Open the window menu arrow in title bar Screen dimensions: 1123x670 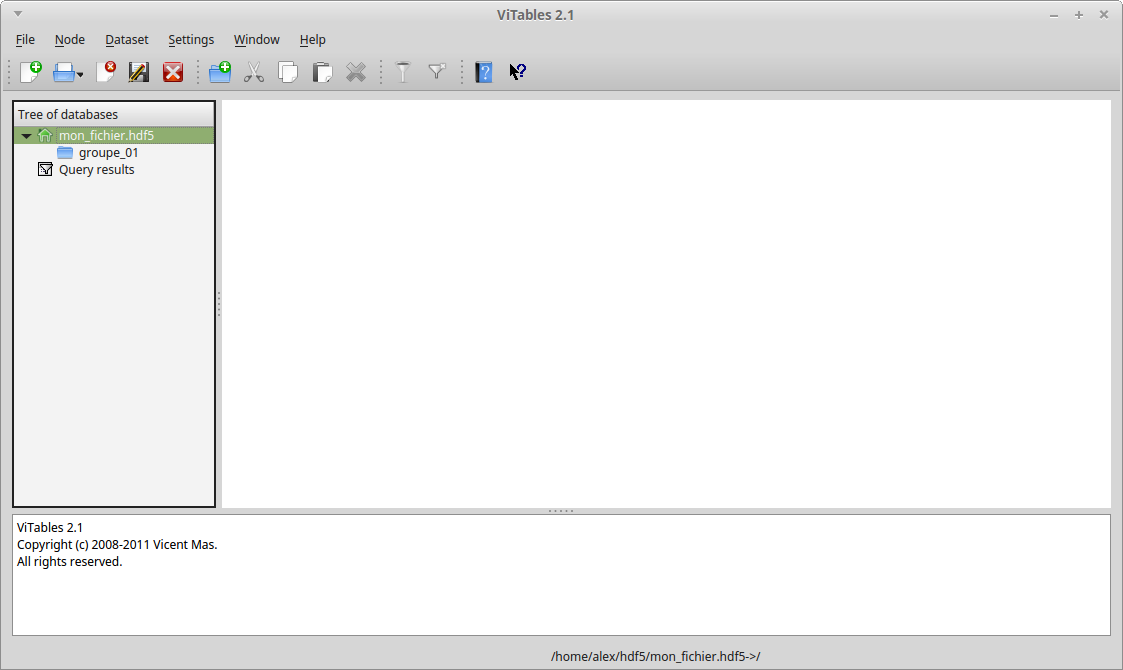(18, 14)
